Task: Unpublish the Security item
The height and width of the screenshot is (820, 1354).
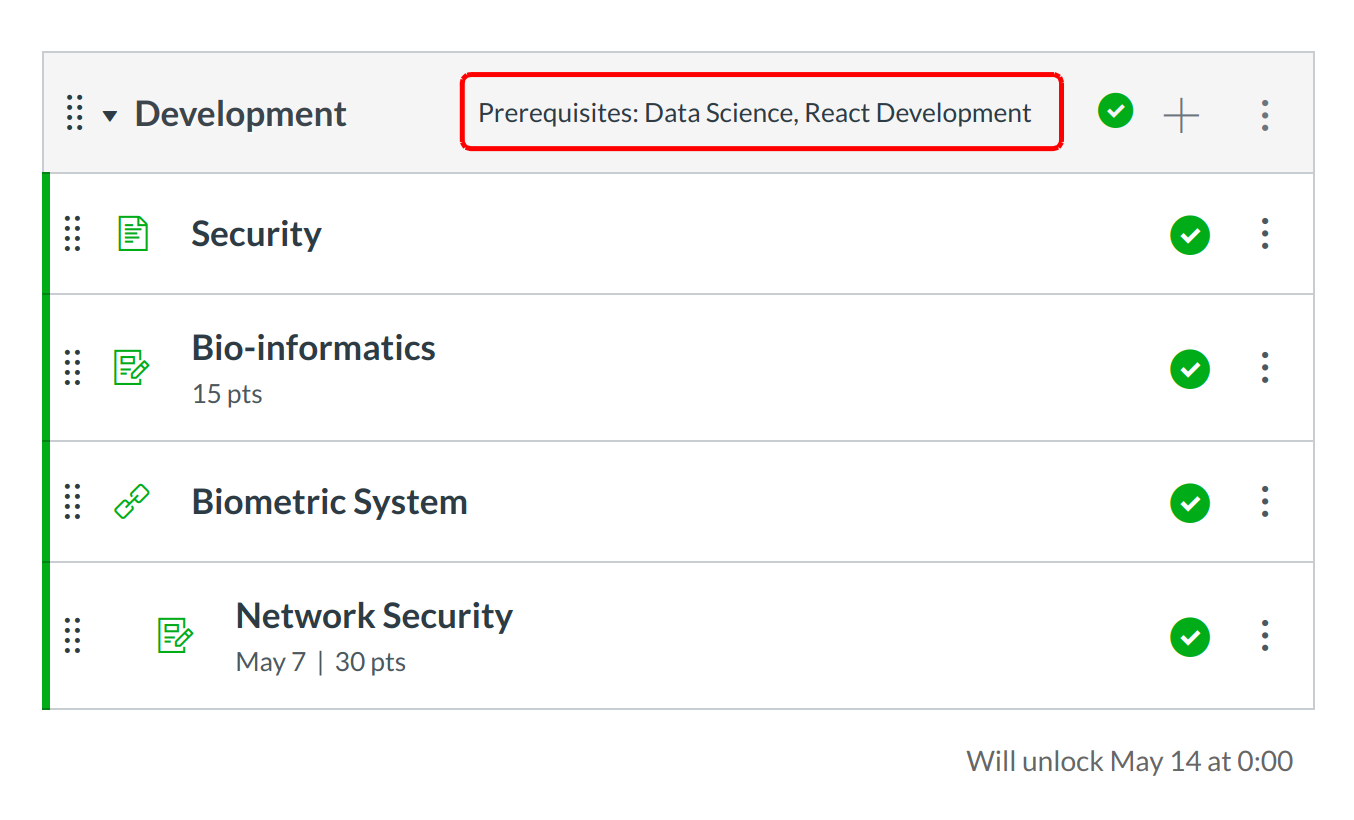Action: 1189,235
